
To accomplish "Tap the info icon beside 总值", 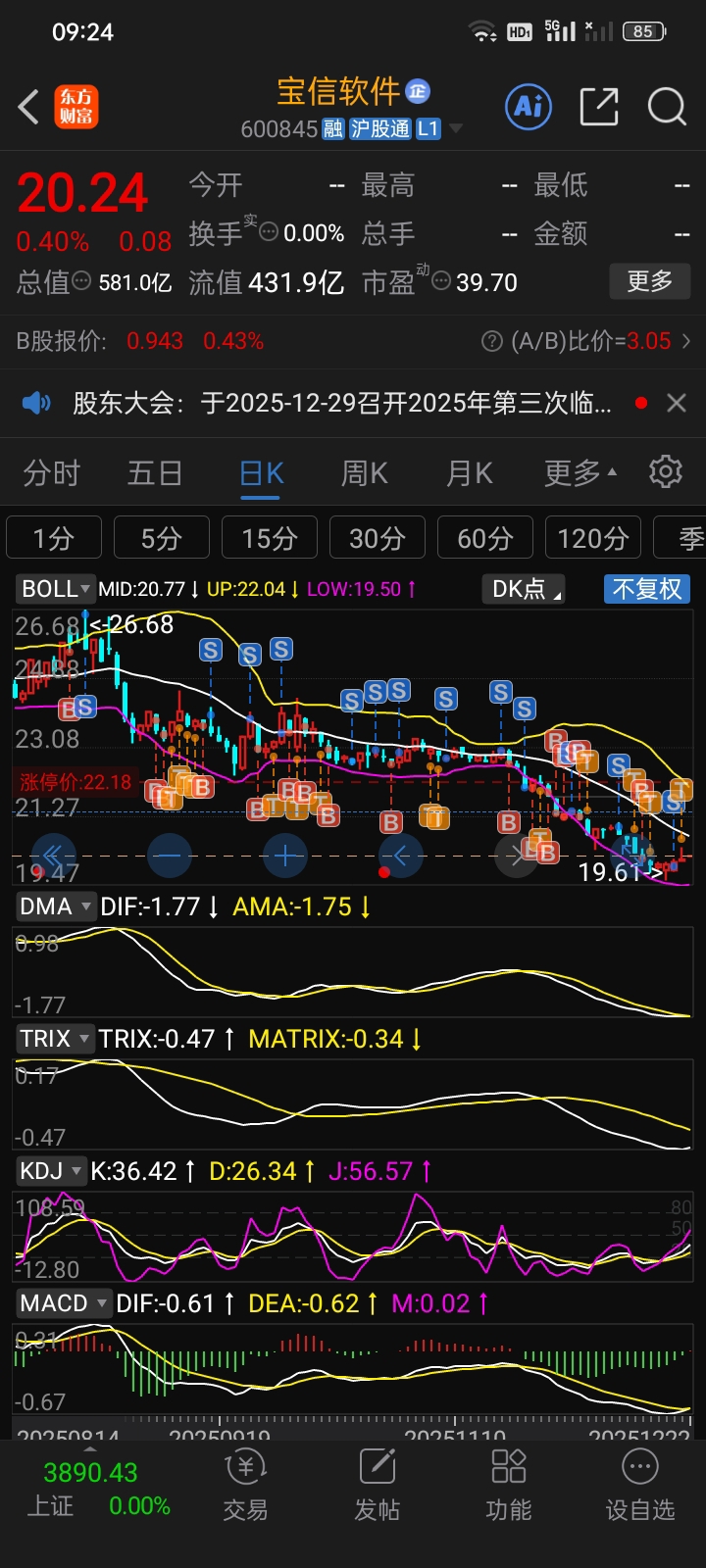I will [x=82, y=281].
